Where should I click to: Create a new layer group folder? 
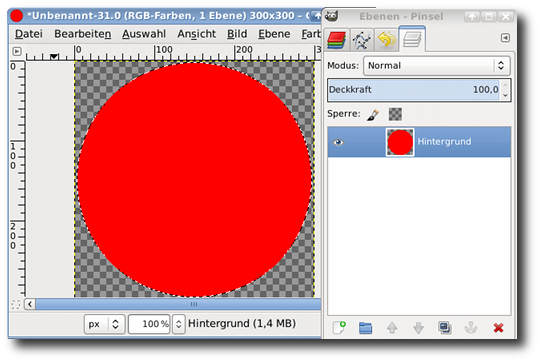[365, 328]
